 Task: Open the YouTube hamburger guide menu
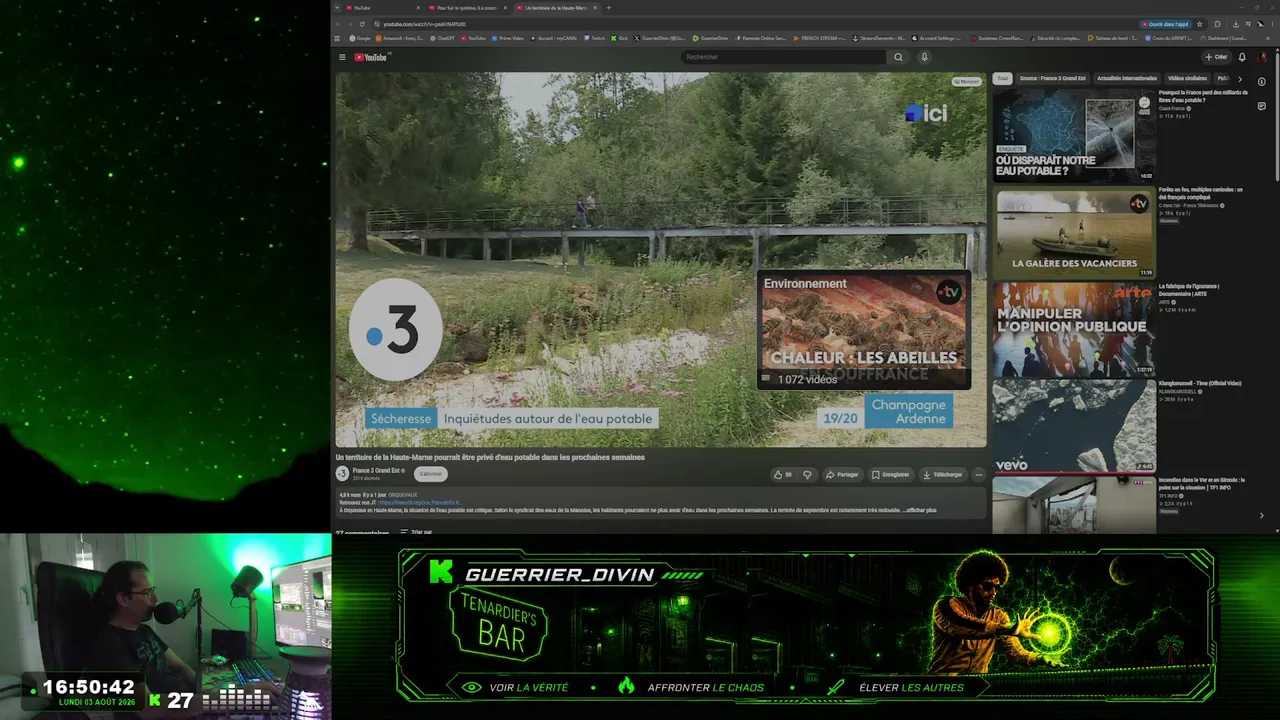(342, 57)
